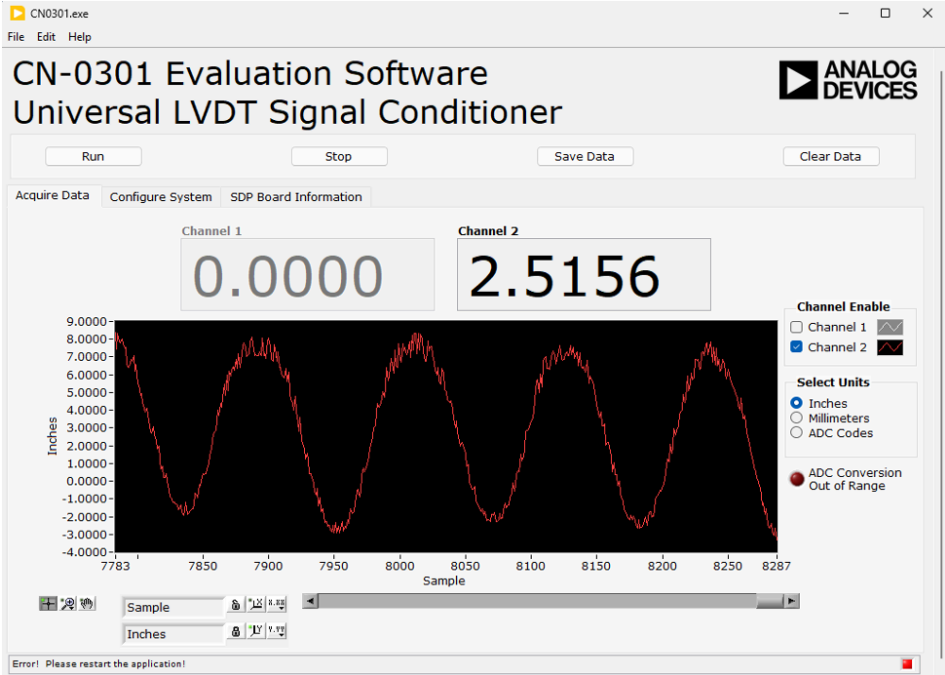Open the graph zoom tool
The width and height of the screenshot is (945, 675).
68,603
